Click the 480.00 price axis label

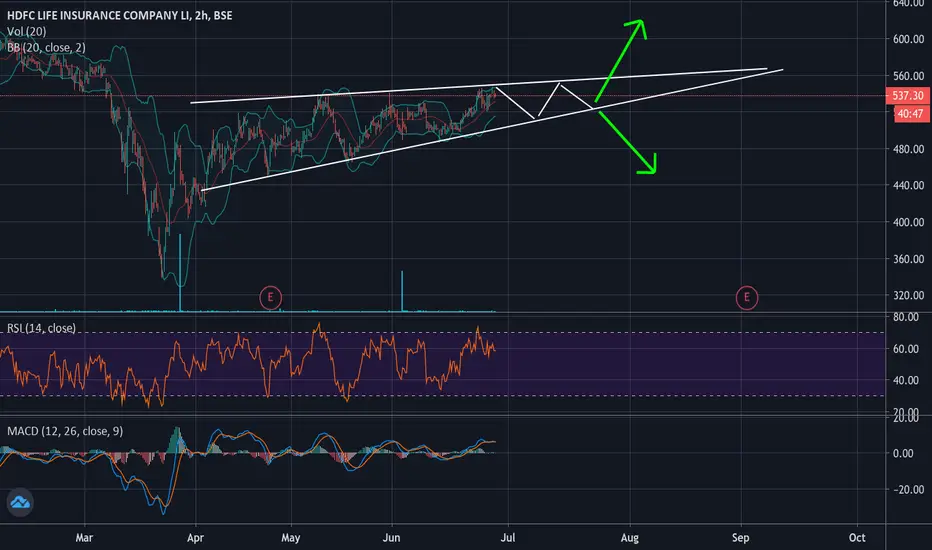pyautogui.click(x=908, y=149)
